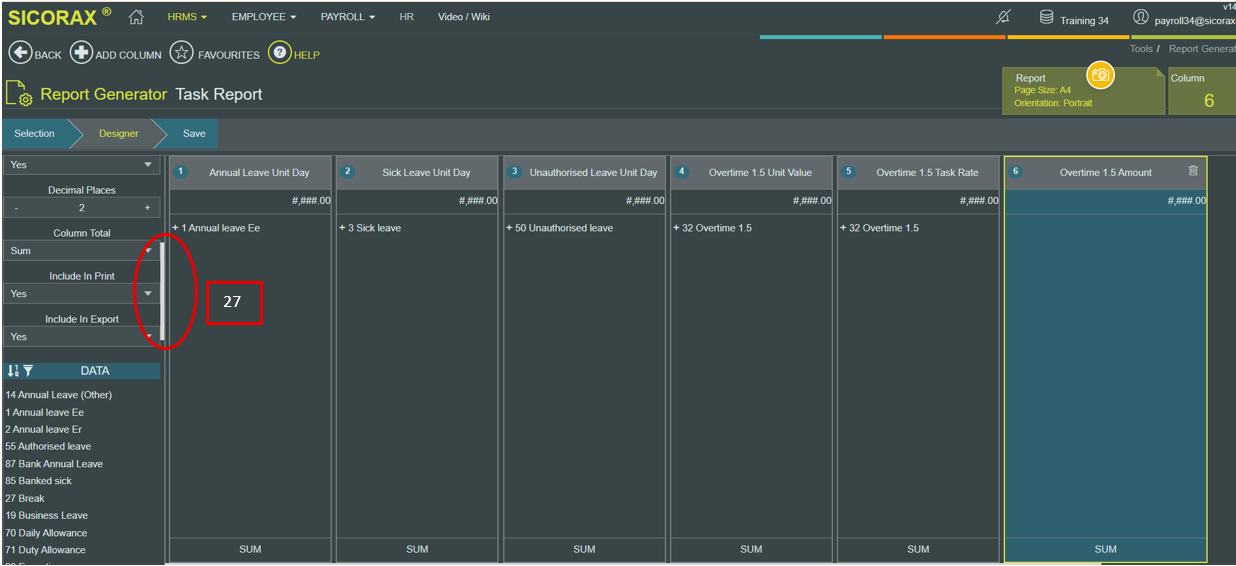
Task: Expand the '1 Annual leave Ee' column entry
Action: 175,228
